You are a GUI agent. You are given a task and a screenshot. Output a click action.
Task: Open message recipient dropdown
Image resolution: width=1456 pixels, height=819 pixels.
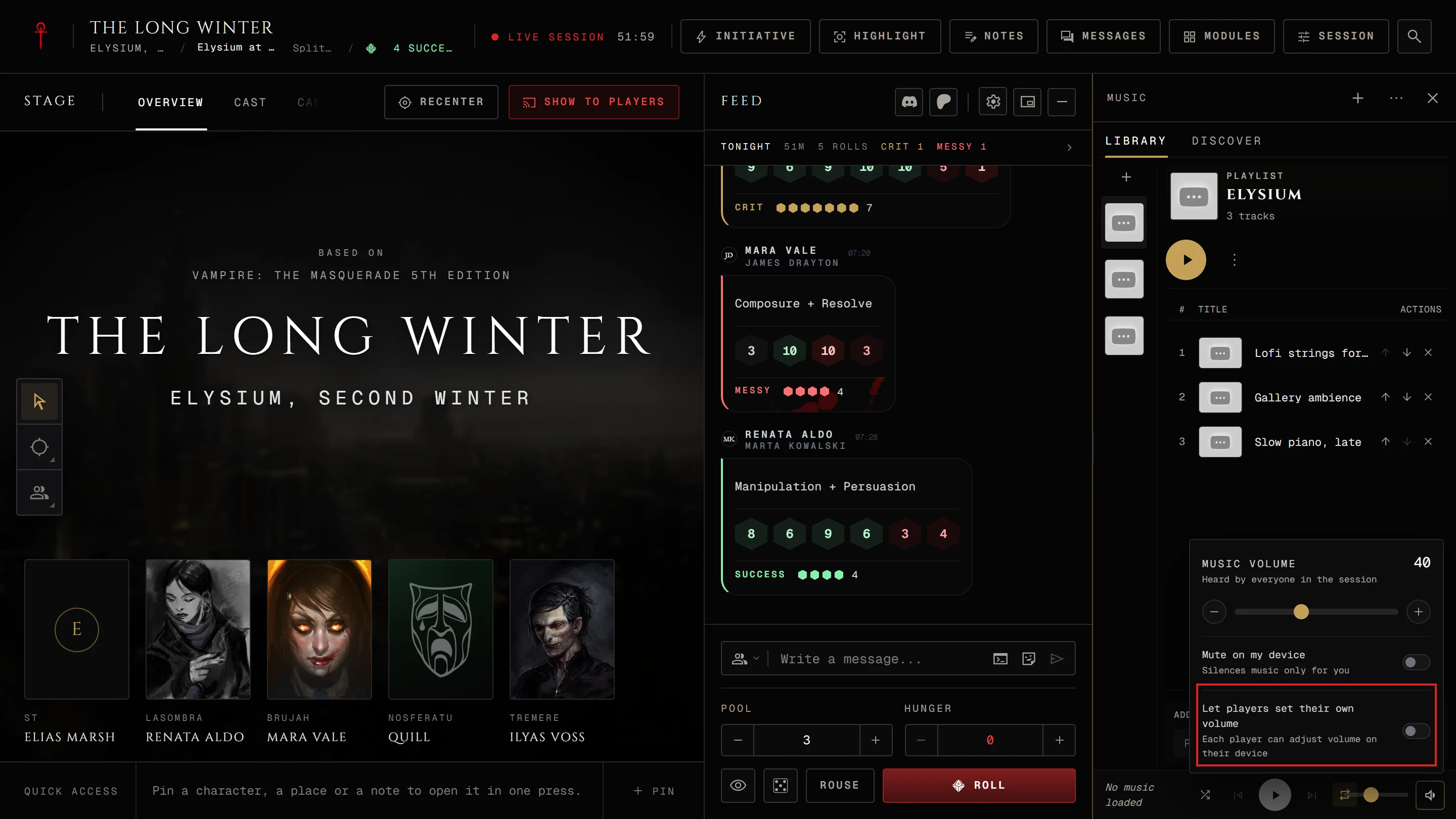click(745, 658)
